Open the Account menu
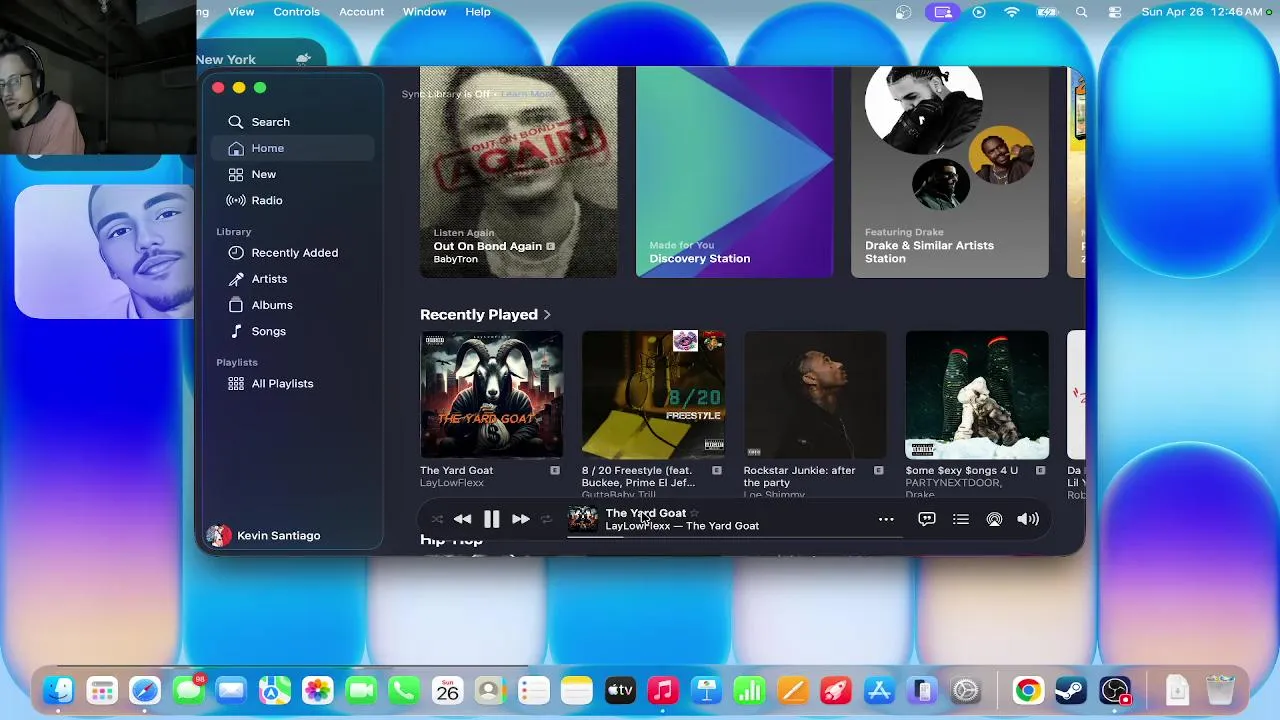The height and width of the screenshot is (720, 1280). point(362,12)
